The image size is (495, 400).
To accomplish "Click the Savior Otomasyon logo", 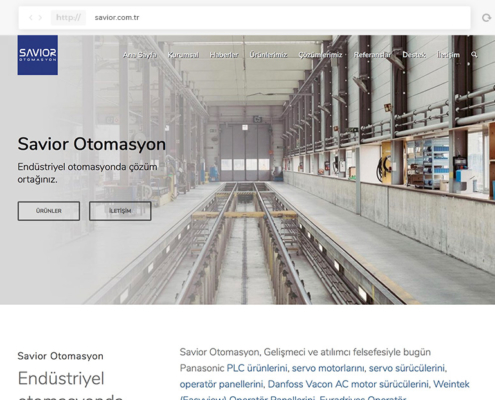I will [38, 55].
